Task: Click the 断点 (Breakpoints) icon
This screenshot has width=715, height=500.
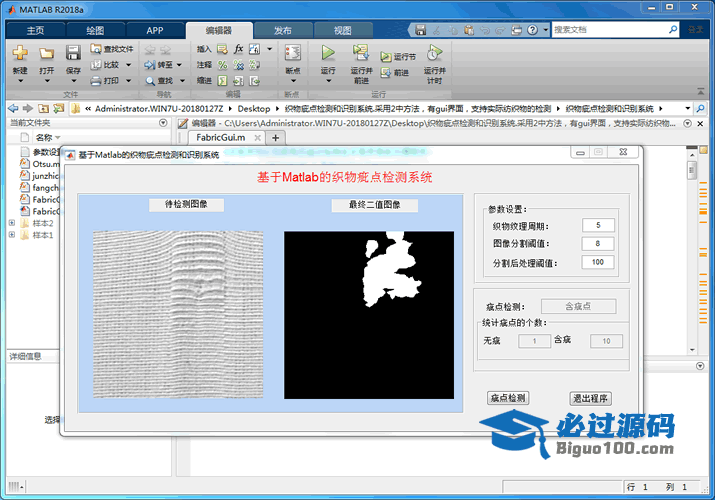Action: click(292, 54)
